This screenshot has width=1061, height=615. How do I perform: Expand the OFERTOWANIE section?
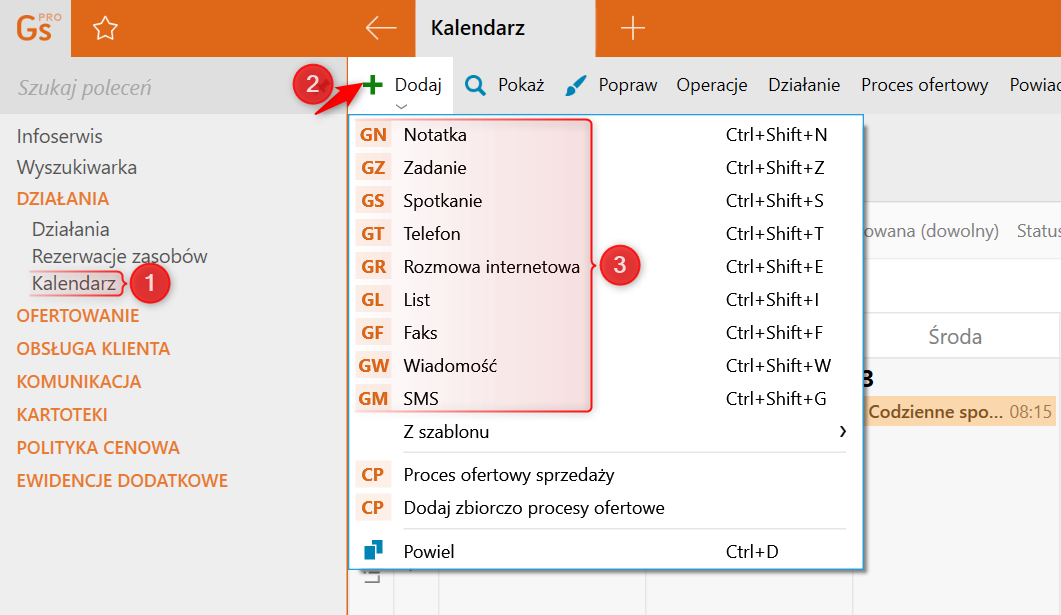(78, 315)
